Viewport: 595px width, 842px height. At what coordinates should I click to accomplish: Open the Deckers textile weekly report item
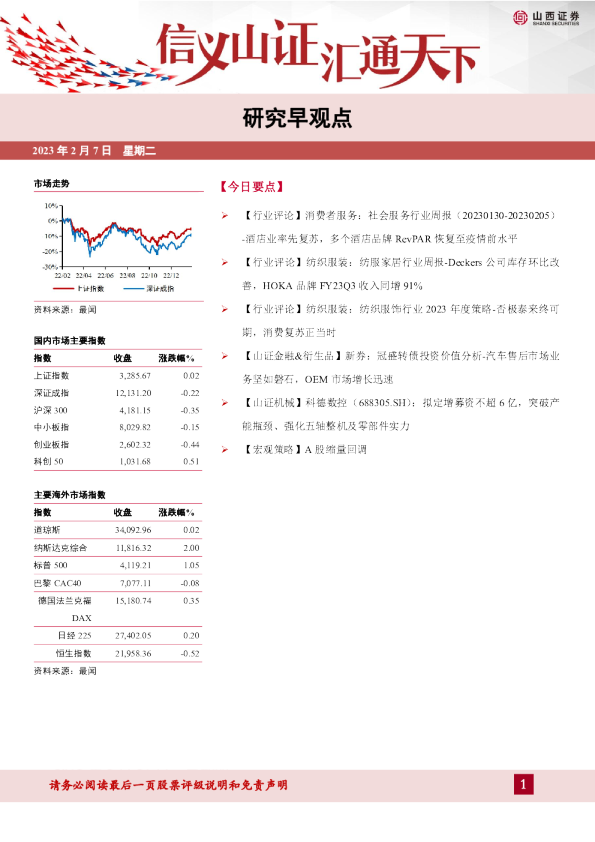tap(401, 274)
